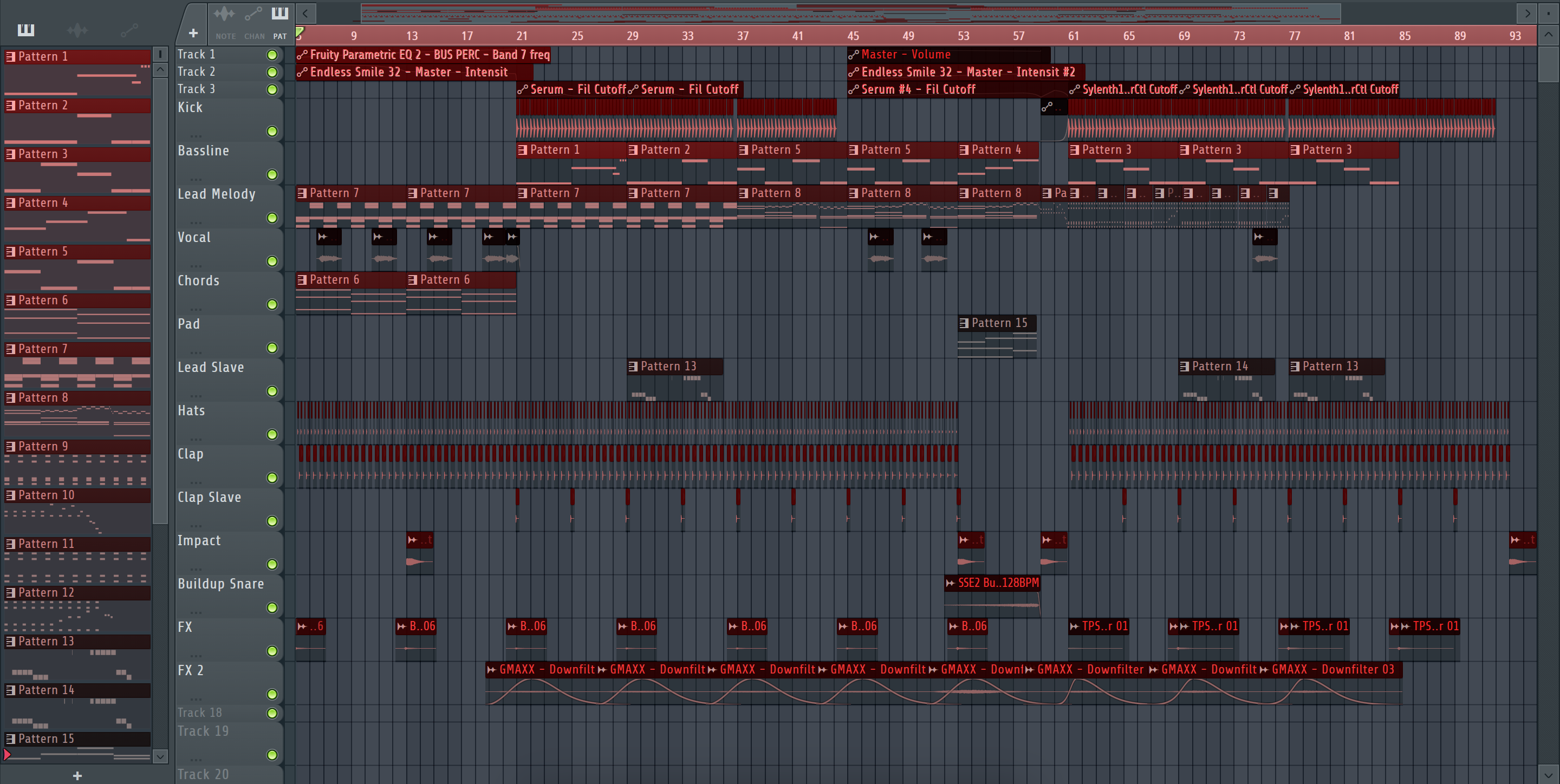The width and height of the screenshot is (1560, 784).
Task: Add a new pattern with bottom plus
Action: click(x=77, y=775)
